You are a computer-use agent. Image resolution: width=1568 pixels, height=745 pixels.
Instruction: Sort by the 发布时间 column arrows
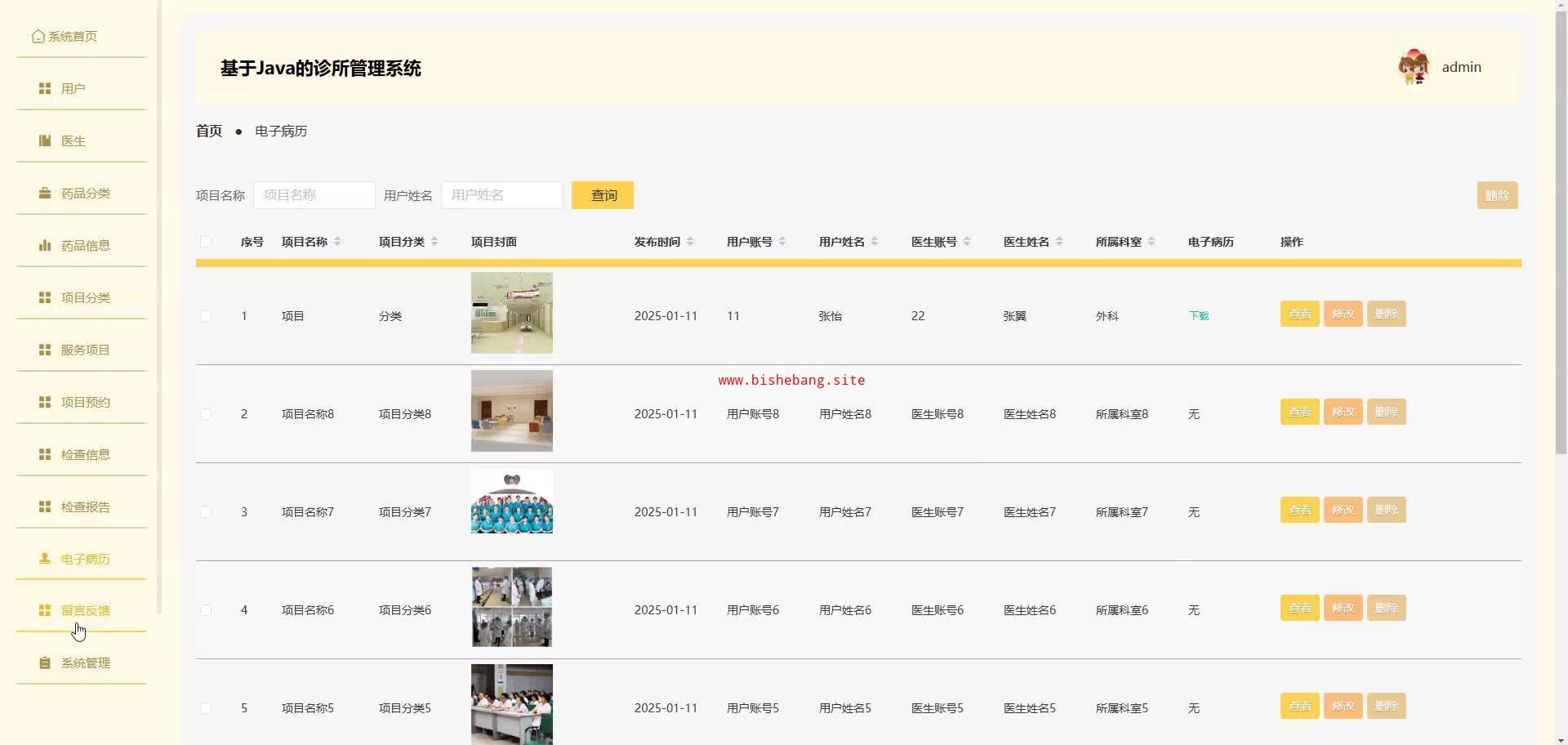pyautogui.click(x=690, y=242)
